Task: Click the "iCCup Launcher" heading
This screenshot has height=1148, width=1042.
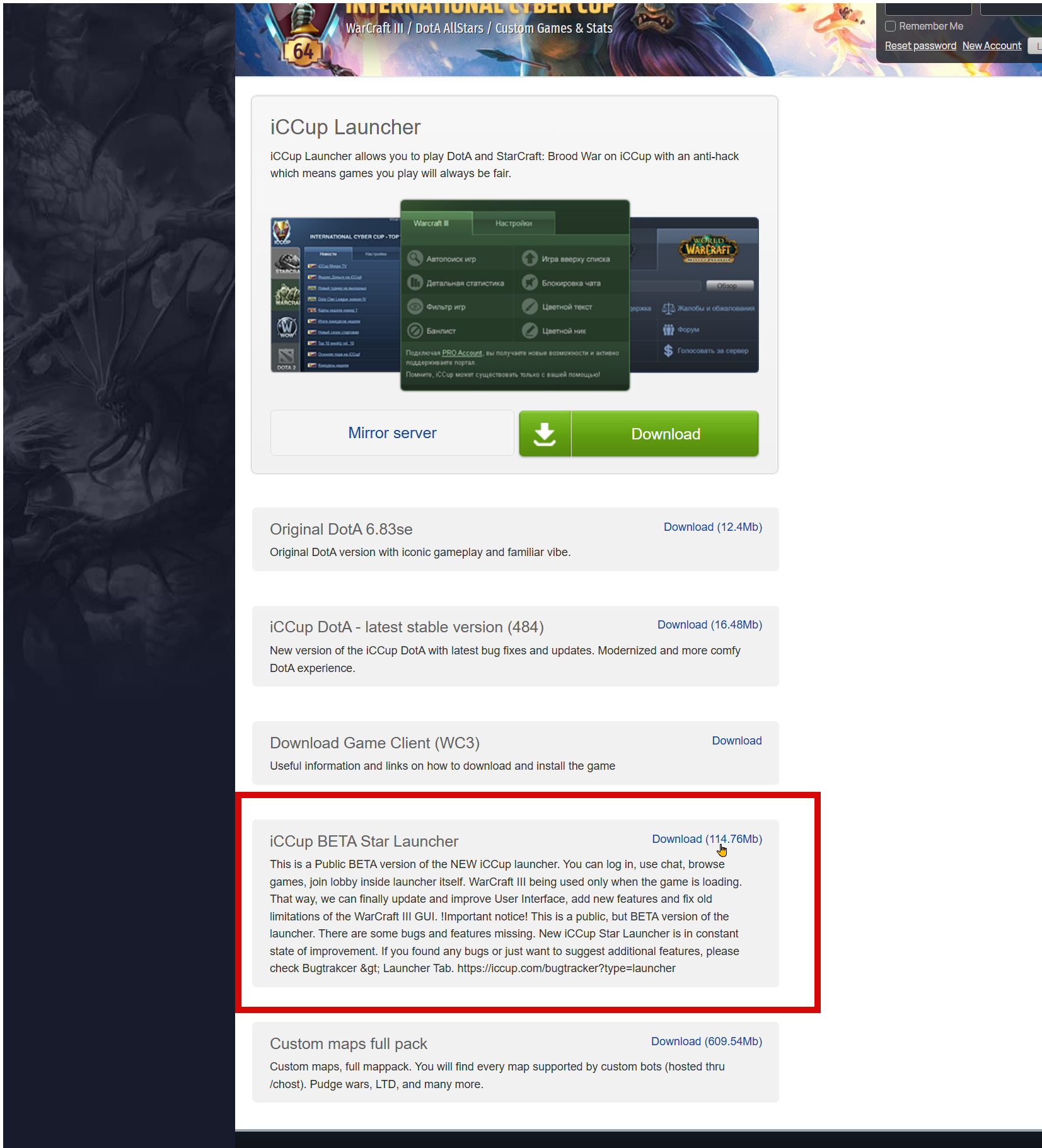Action: point(345,127)
